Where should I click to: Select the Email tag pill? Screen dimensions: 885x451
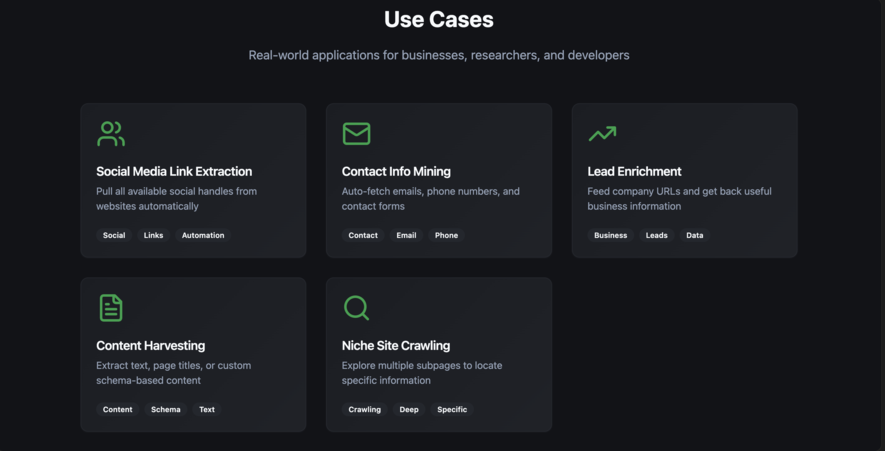[x=406, y=235]
